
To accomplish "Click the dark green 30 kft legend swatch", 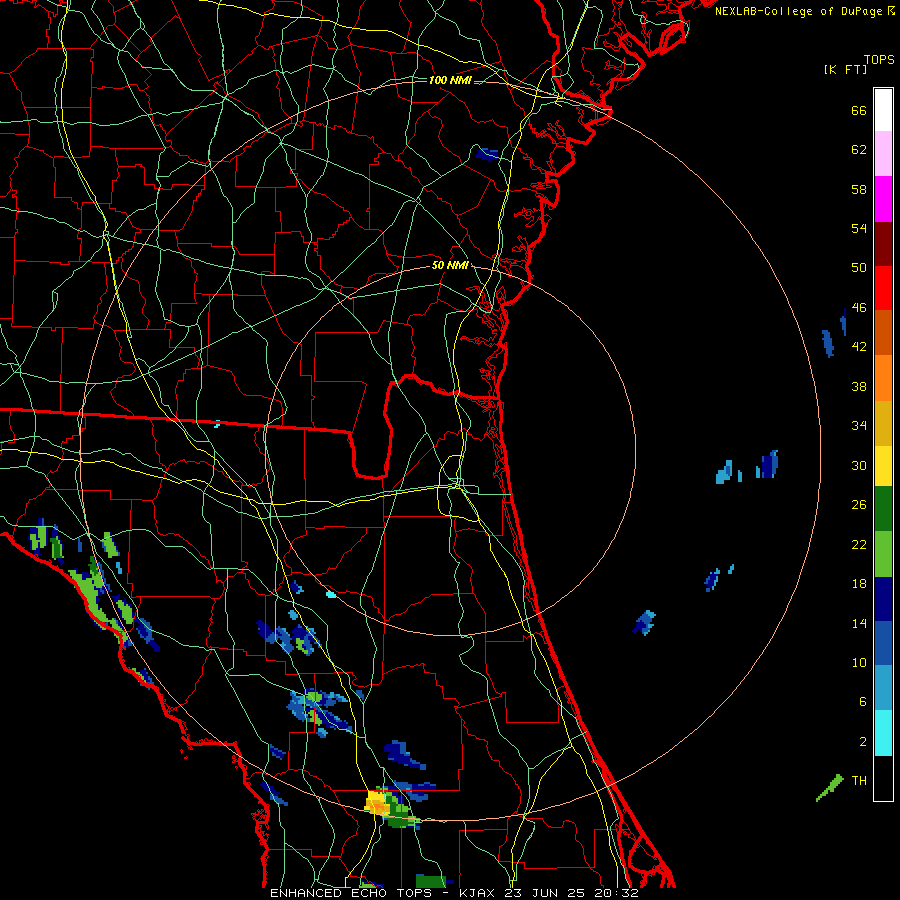I will point(883,509).
